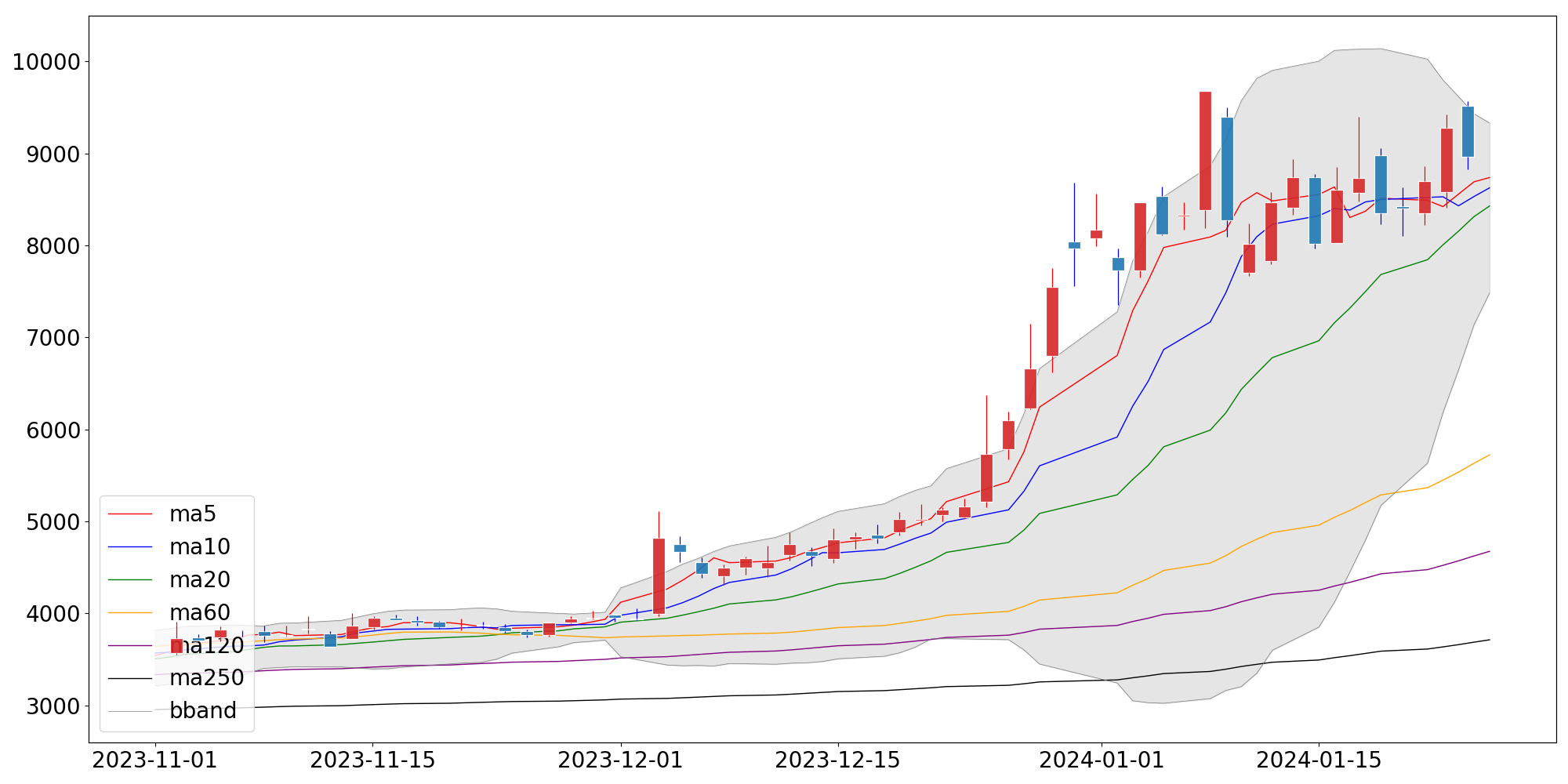Click the y-axis label 6000

53,430
